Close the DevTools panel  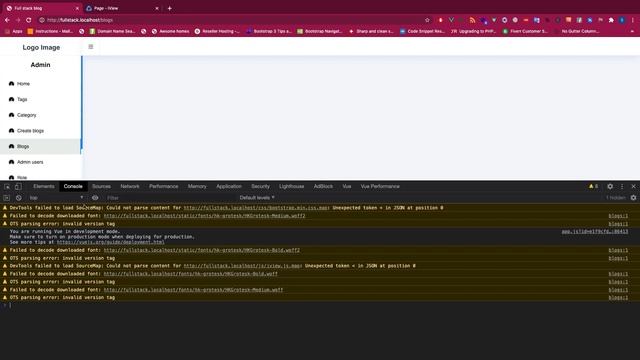tap(633, 186)
